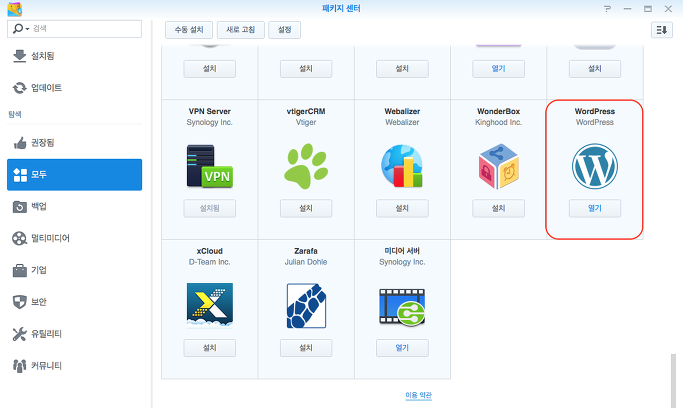The width and height of the screenshot is (683, 408).
Task: Install xCloud with its 설치 button
Action: [210, 348]
